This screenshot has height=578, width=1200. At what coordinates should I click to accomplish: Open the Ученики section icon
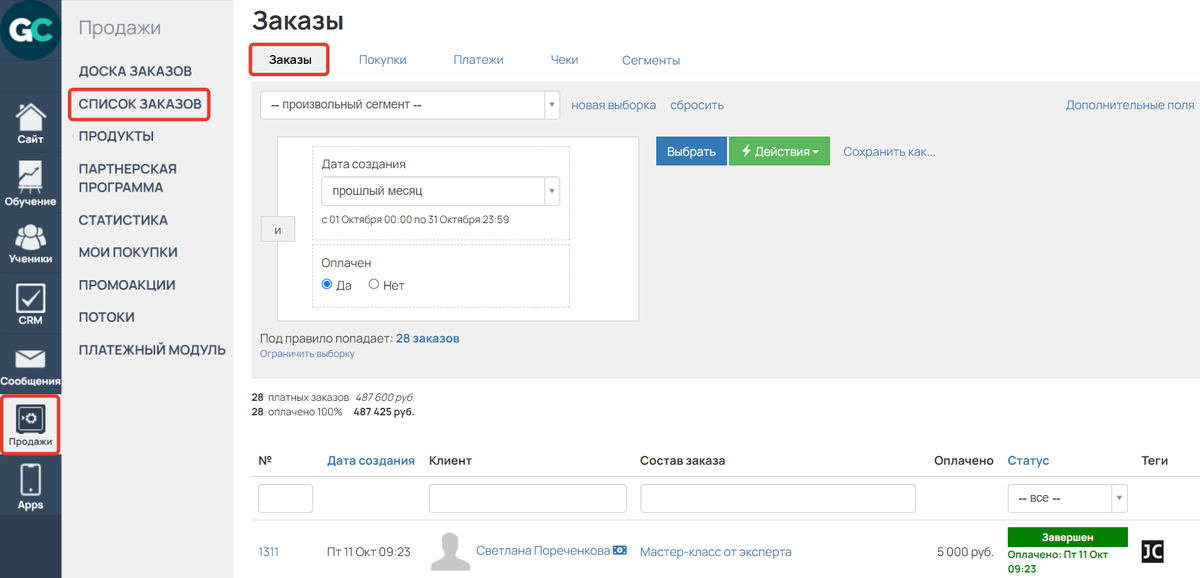tap(31, 244)
